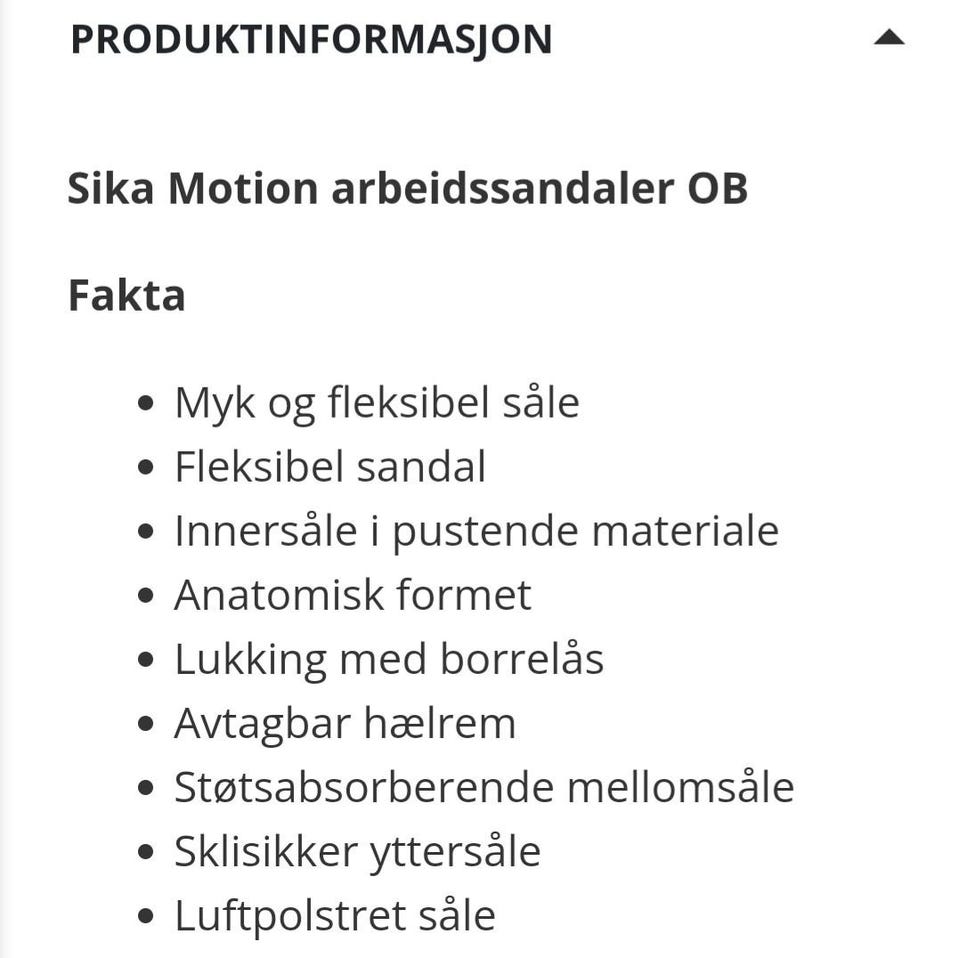Click the bullet before "Luftpolstret såle"
The image size is (960, 958).
(147, 917)
